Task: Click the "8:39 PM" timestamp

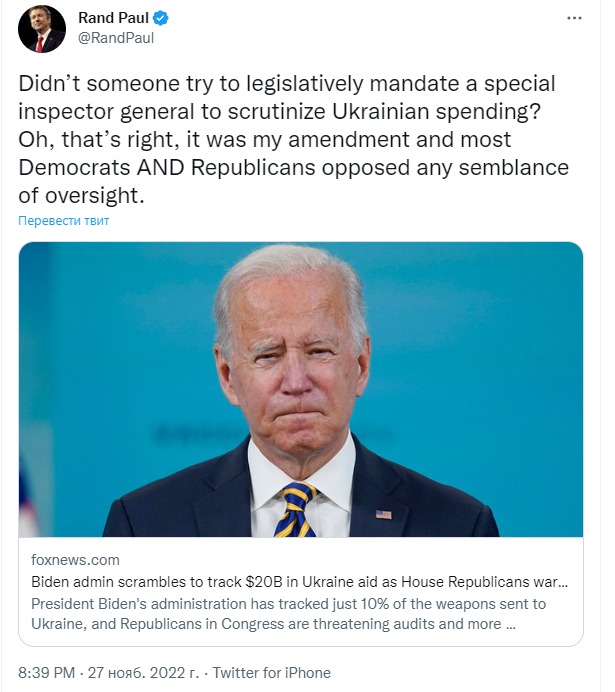Action: coord(47,673)
